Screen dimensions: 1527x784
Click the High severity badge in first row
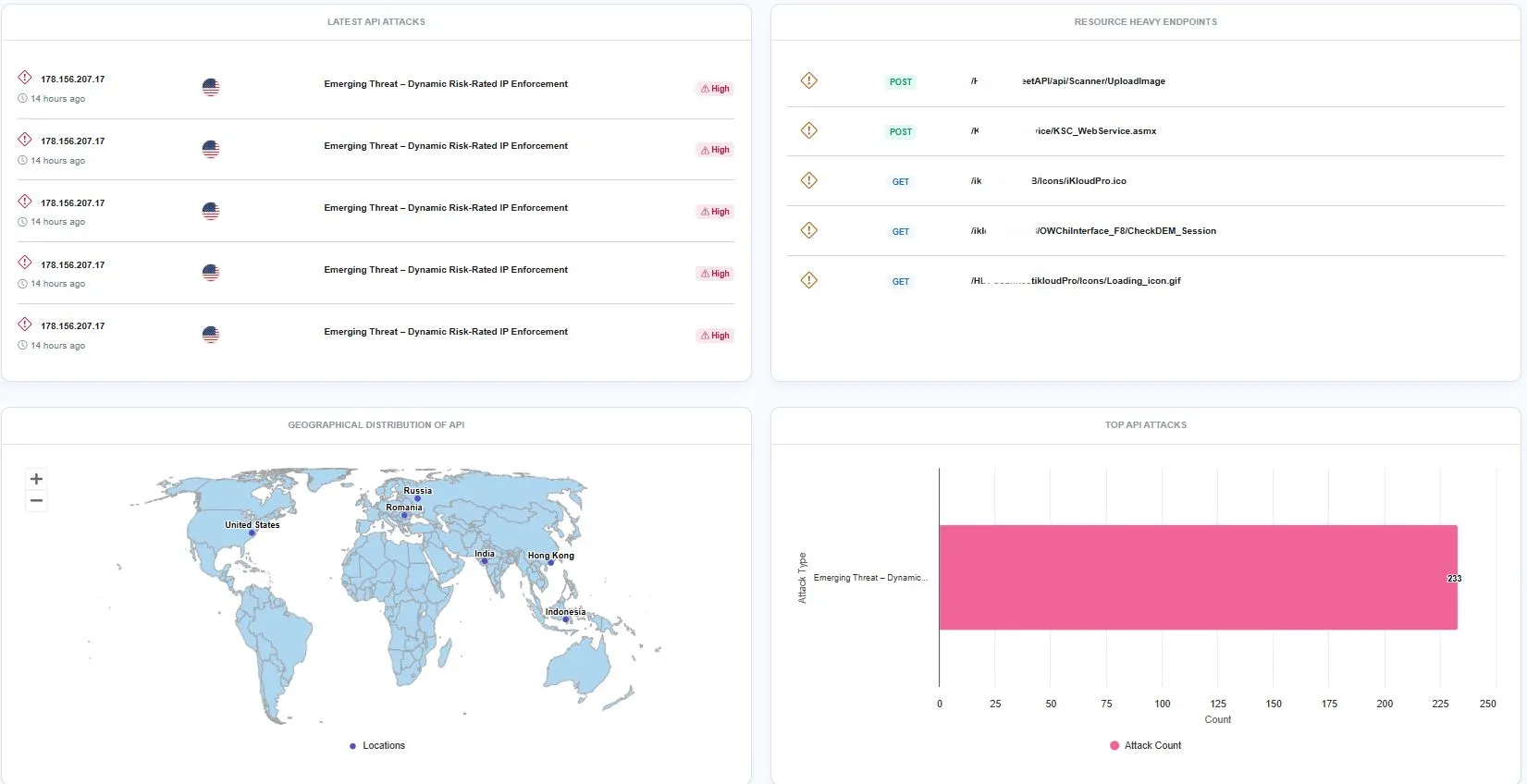click(x=715, y=89)
